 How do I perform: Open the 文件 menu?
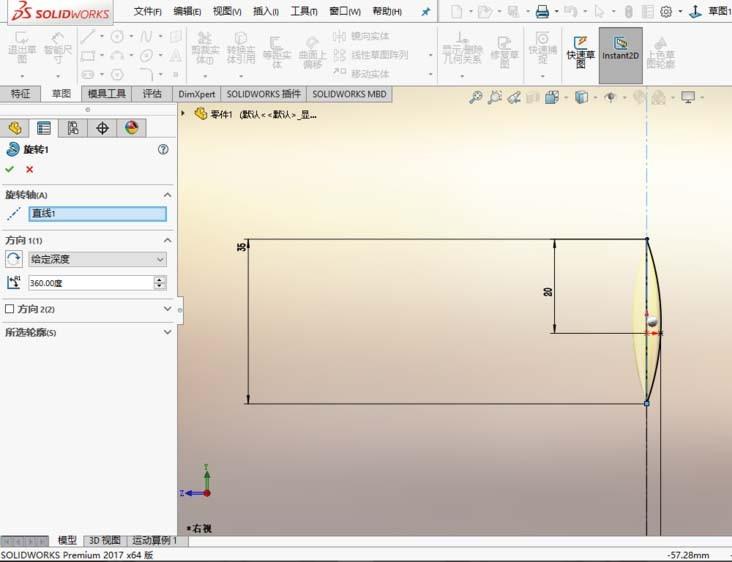pyautogui.click(x=148, y=11)
